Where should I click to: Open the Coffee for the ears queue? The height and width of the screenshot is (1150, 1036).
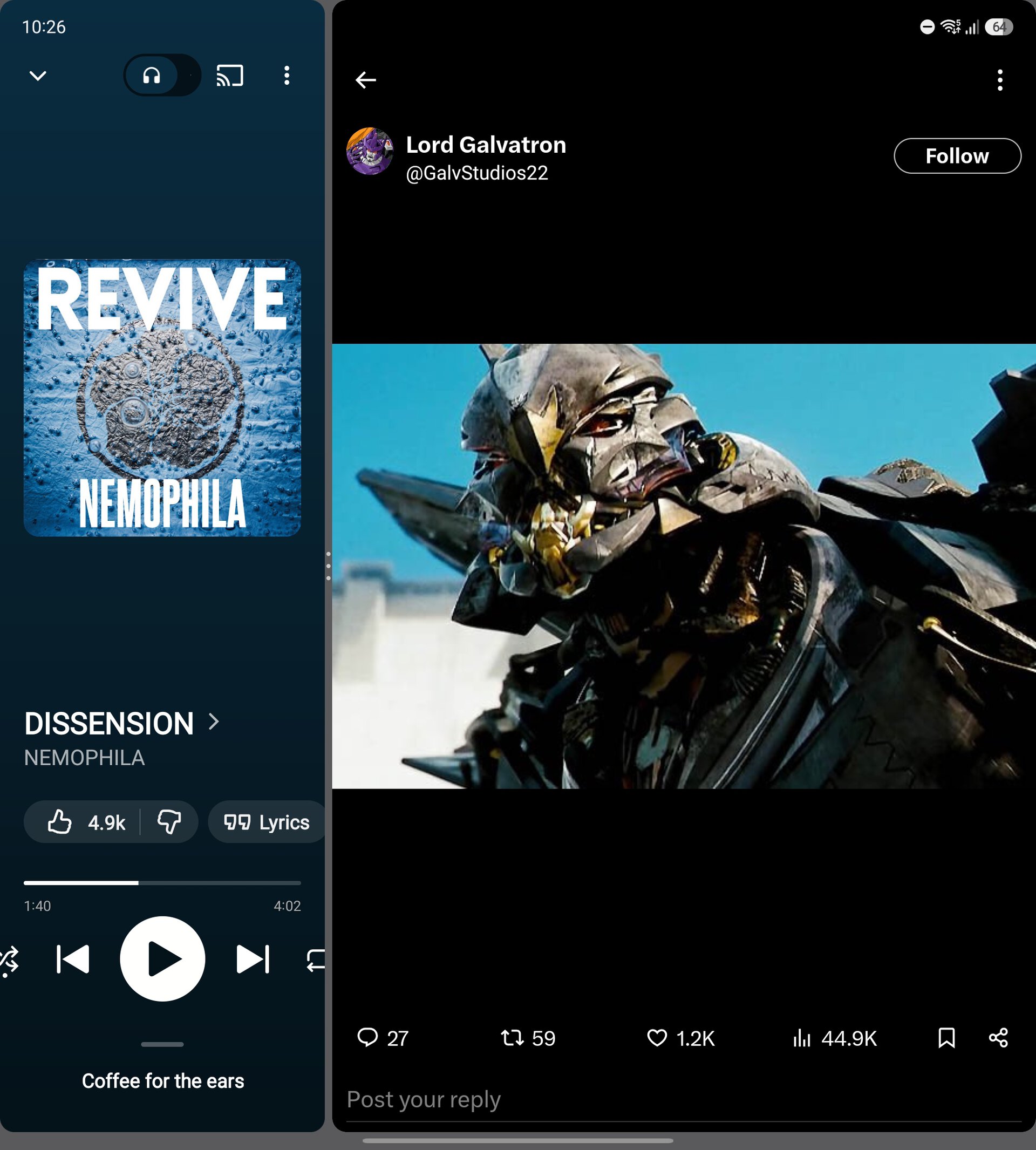163,1080
